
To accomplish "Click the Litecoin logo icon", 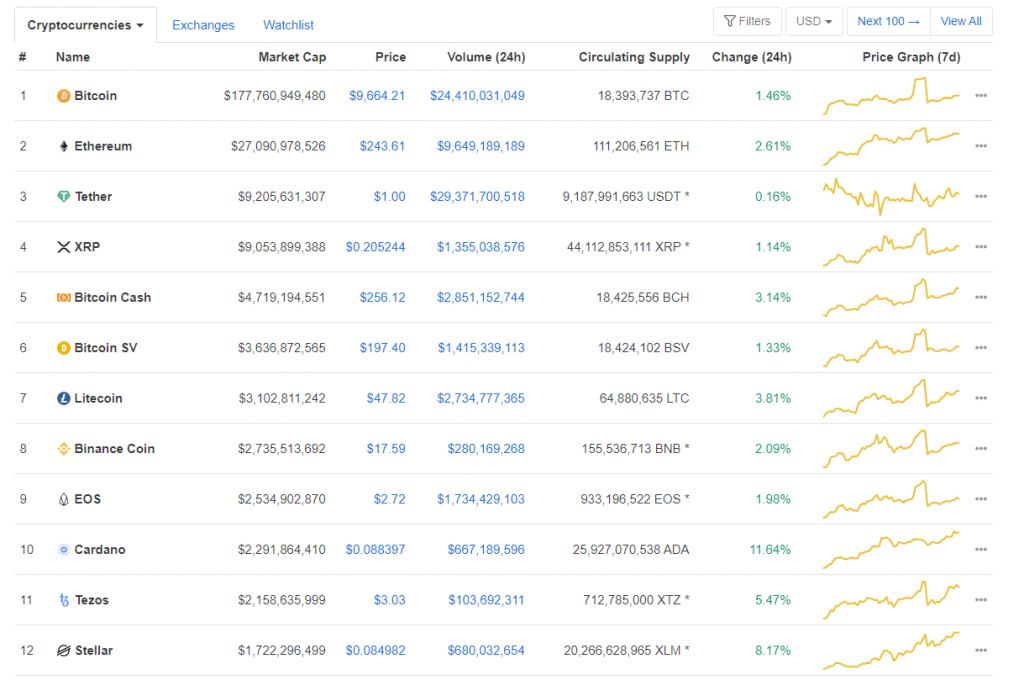I will pyautogui.click(x=63, y=398).
